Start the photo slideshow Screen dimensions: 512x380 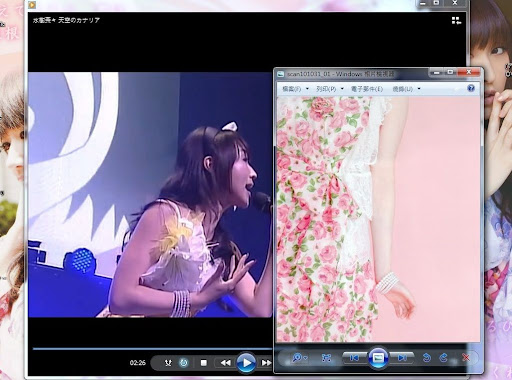click(378, 358)
